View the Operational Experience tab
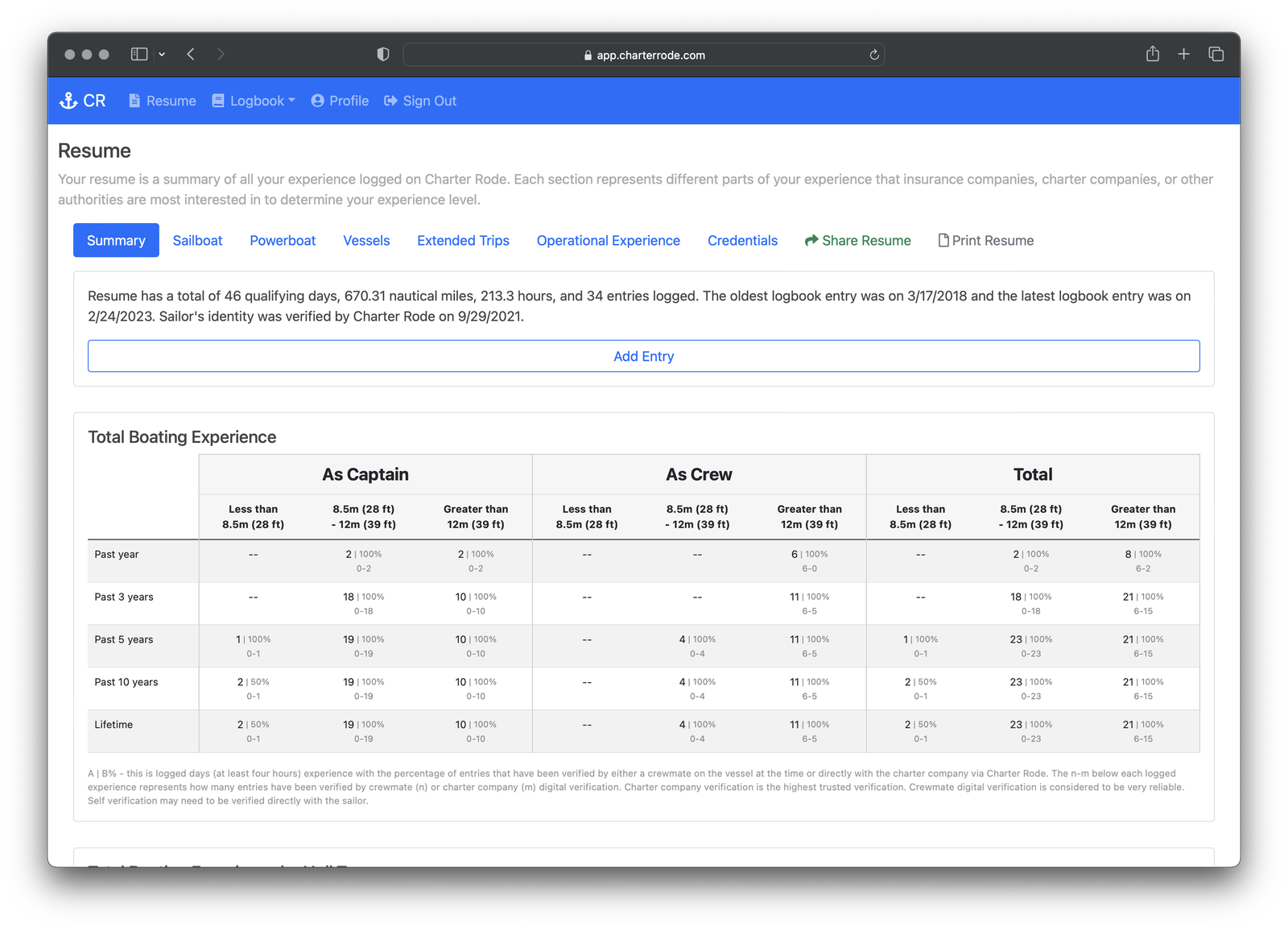 click(x=608, y=240)
